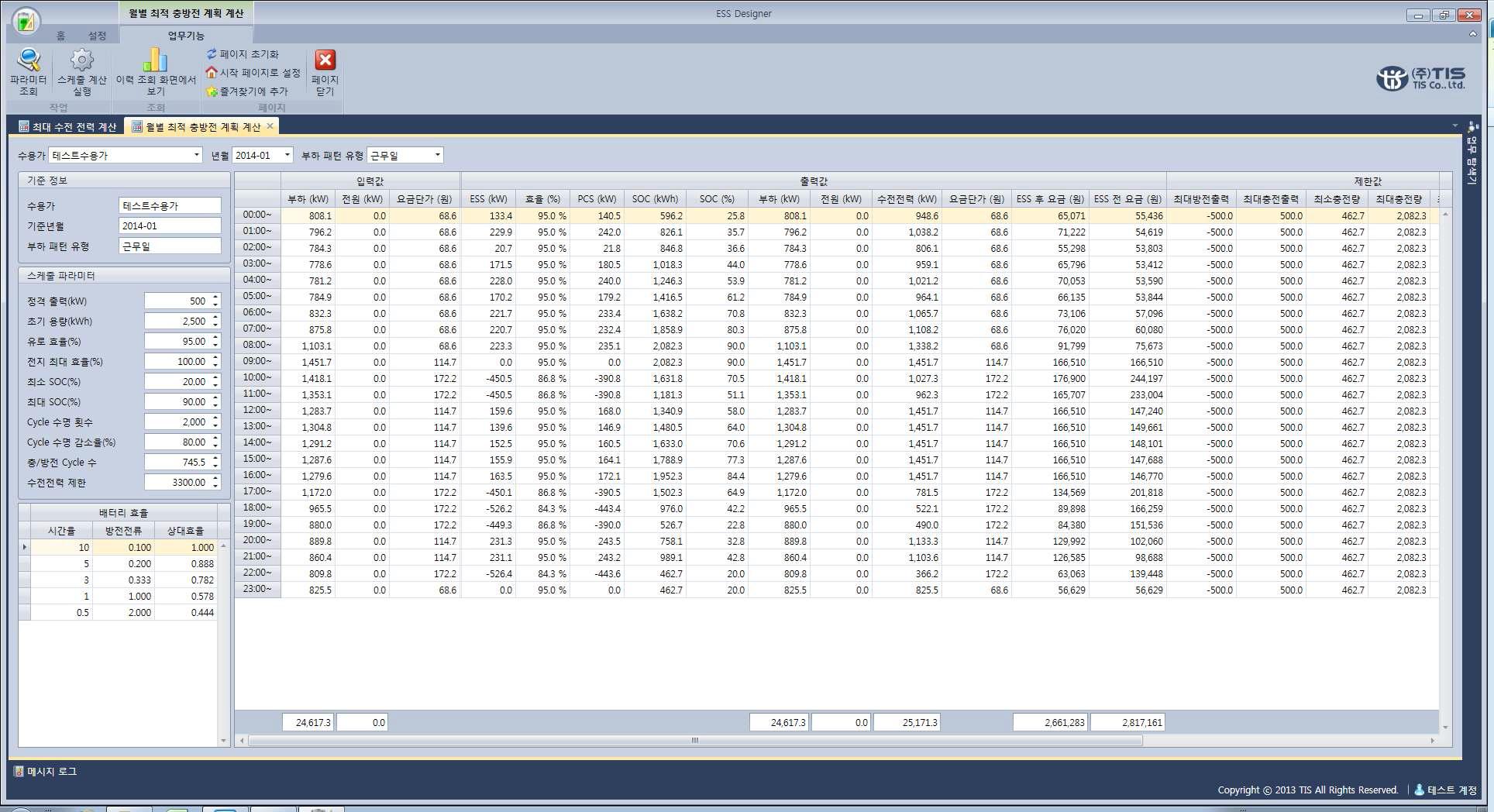Select the 업무기능 ribbon tab
Image resolution: width=1494 pixels, height=812 pixels.
(x=186, y=36)
